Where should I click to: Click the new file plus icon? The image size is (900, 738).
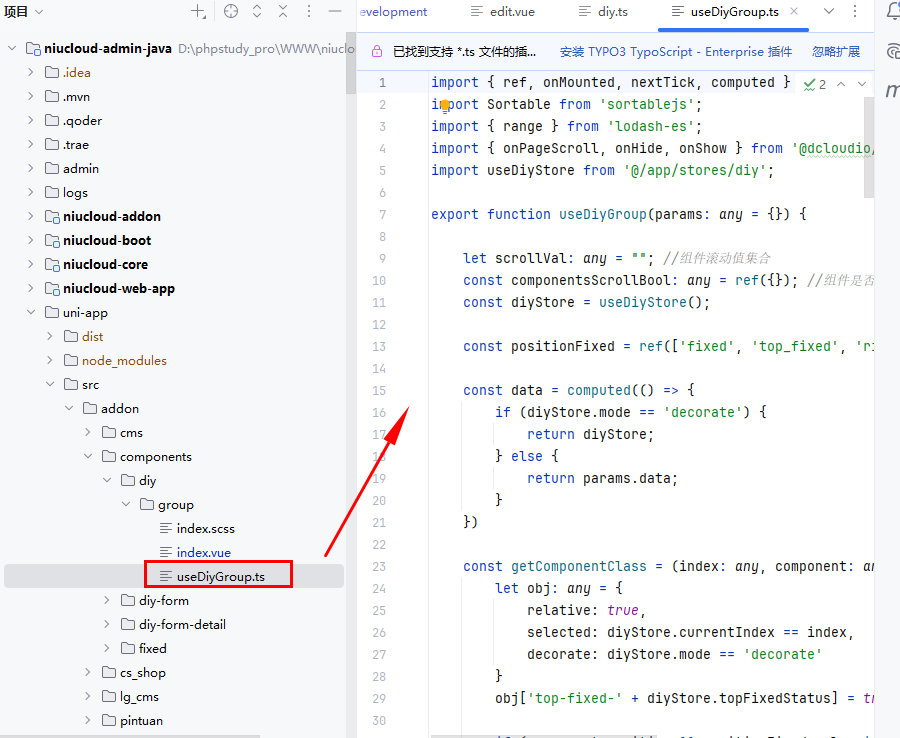pyautogui.click(x=198, y=12)
